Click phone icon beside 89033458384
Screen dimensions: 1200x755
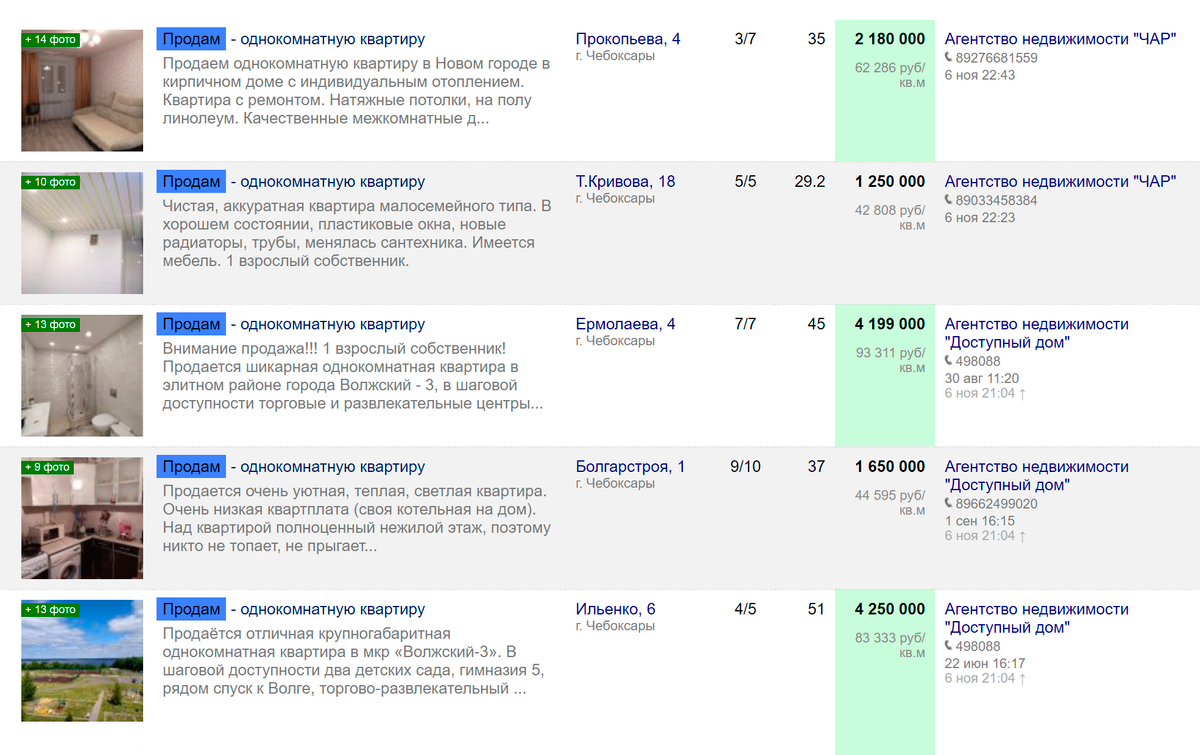pos(949,200)
